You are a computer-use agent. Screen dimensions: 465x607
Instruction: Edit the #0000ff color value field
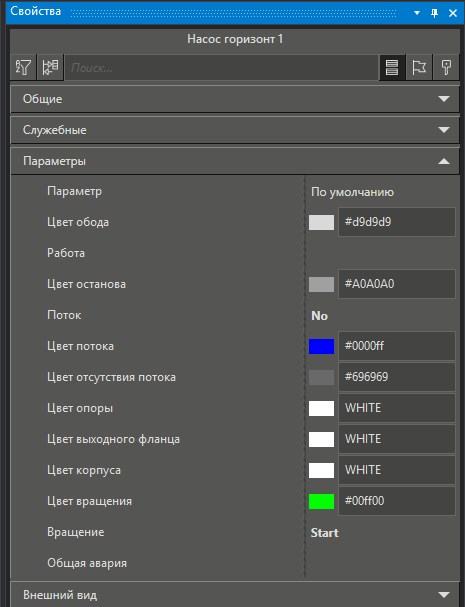point(397,346)
